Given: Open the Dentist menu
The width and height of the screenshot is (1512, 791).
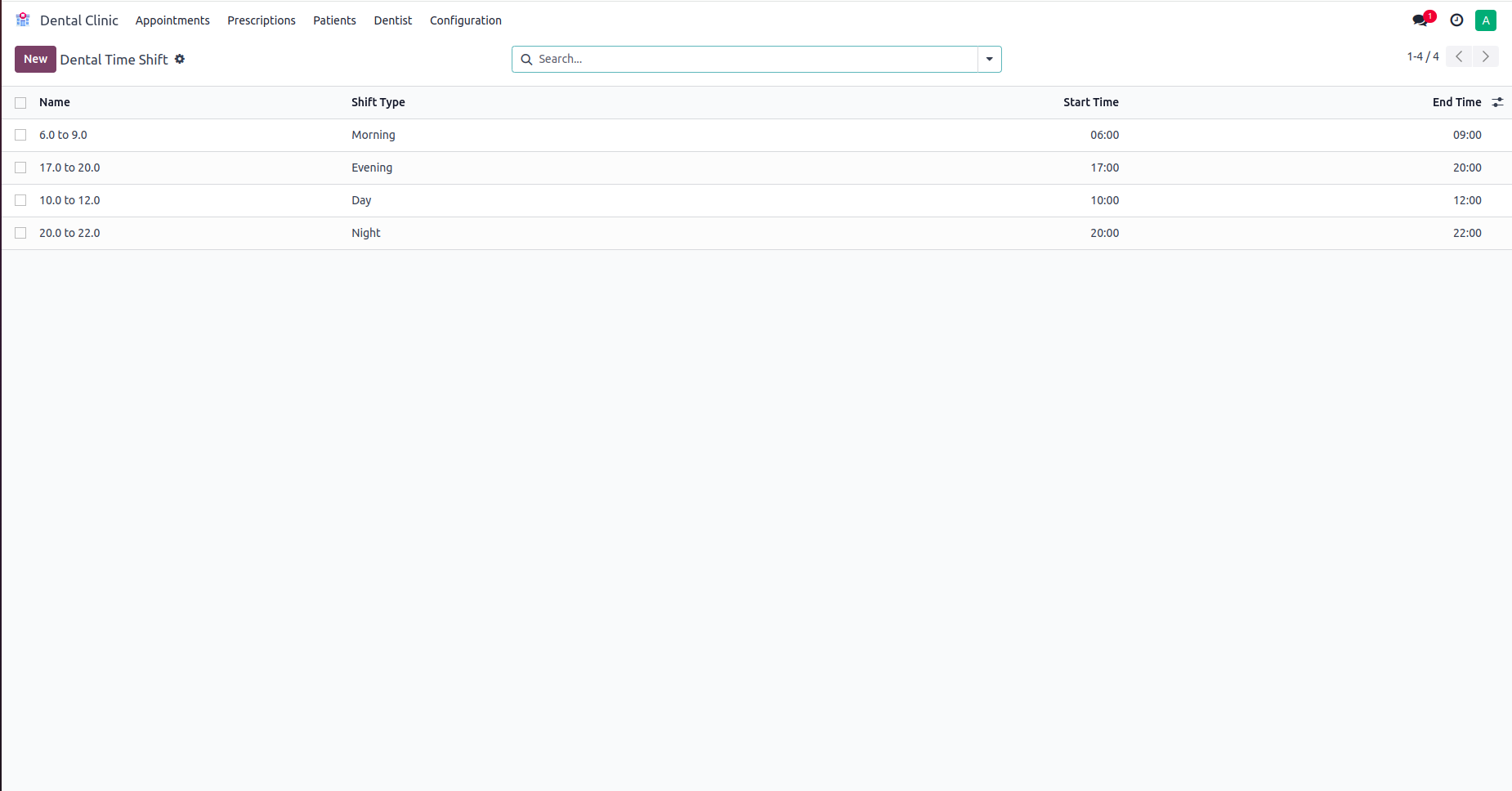Looking at the screenshot, I should point(393,20).
